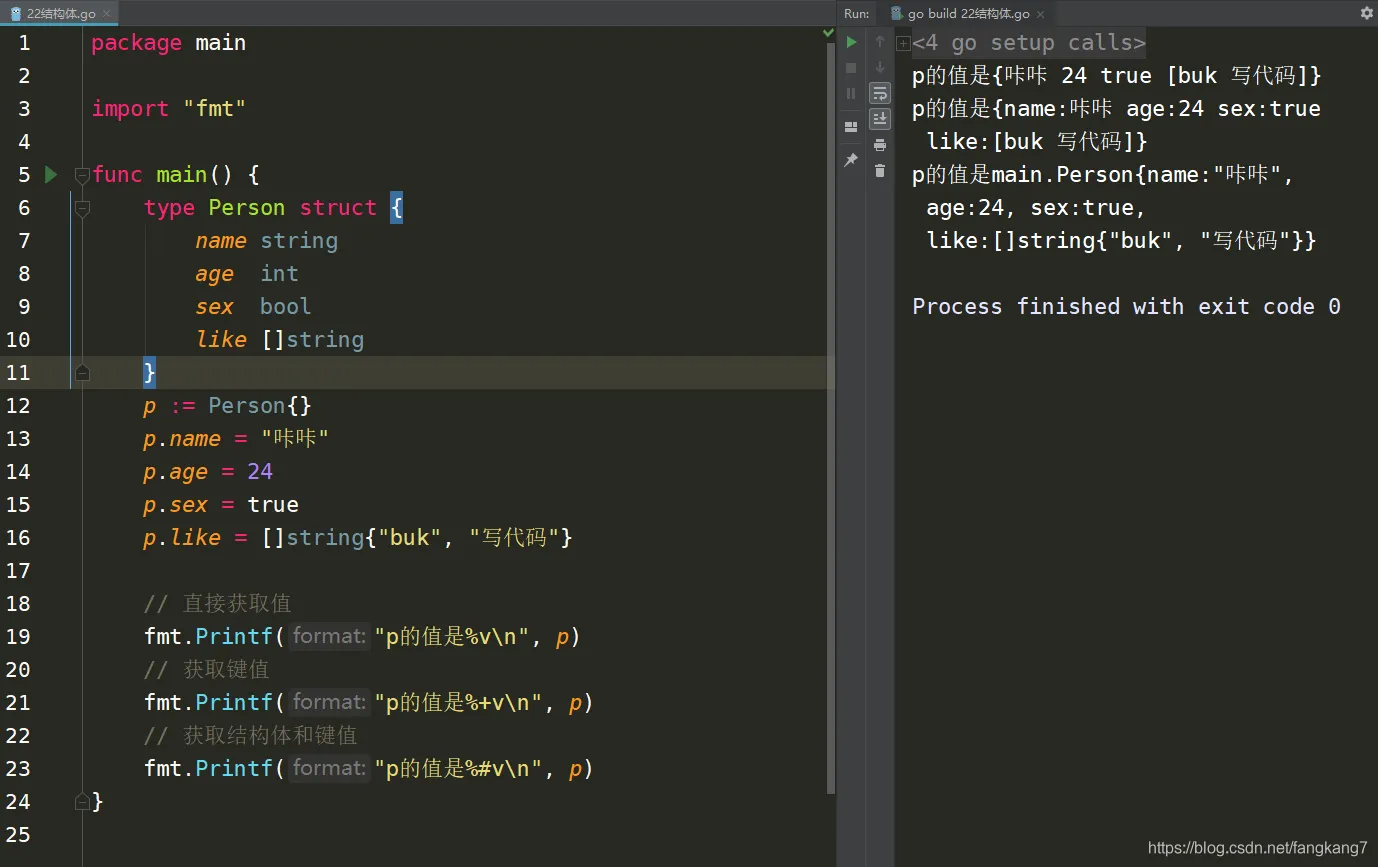Click line number 17 in the gutter
1378x867 pixels.
coord(18,570)
